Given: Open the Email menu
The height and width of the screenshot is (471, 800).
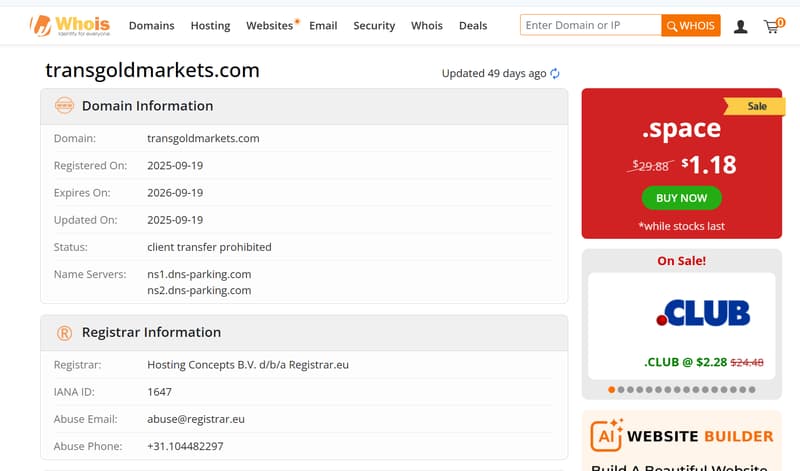Looking at the screenshot, I should (x=323, y=26).
